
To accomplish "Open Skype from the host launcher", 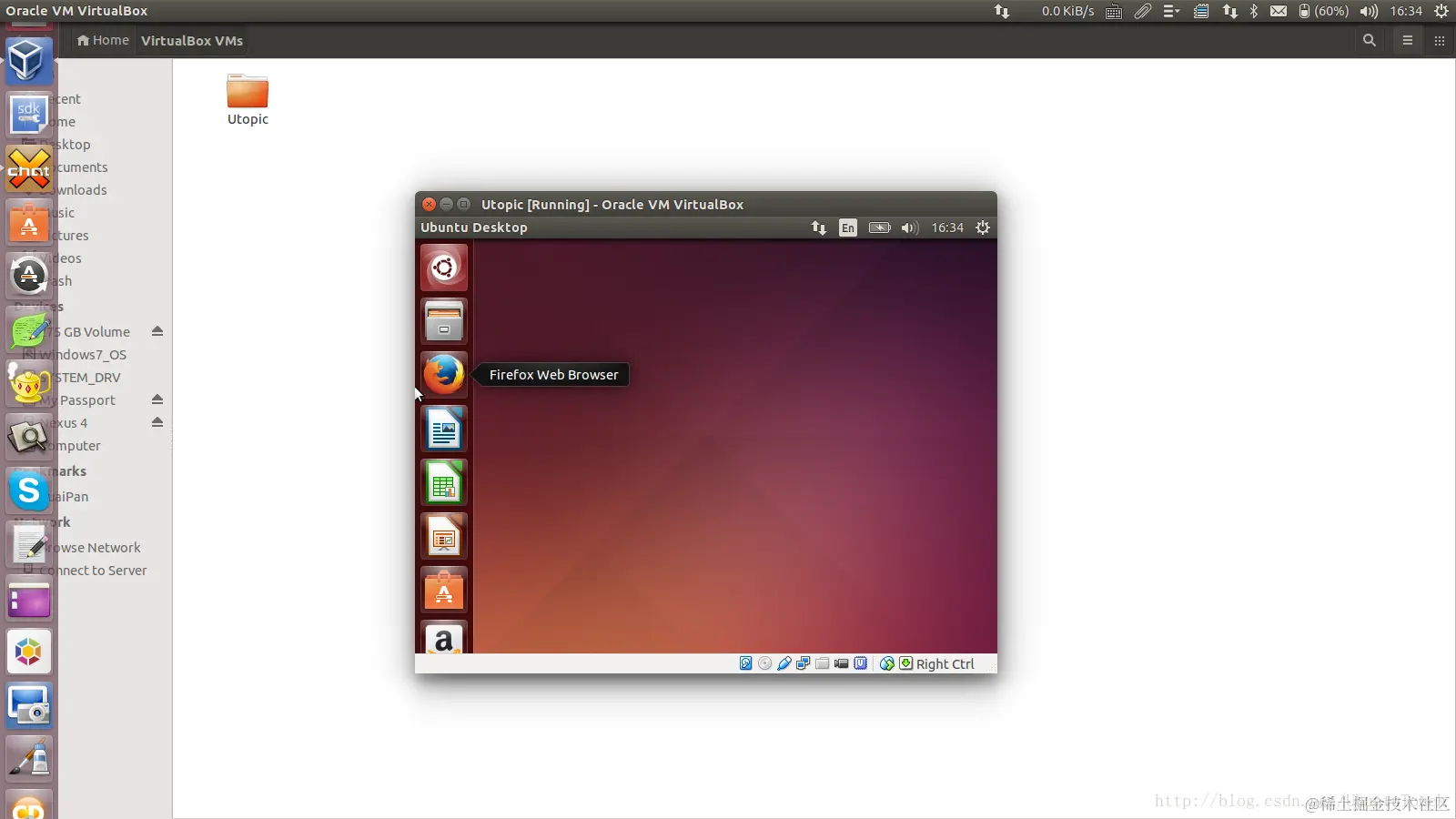I will tap(29, 491).
